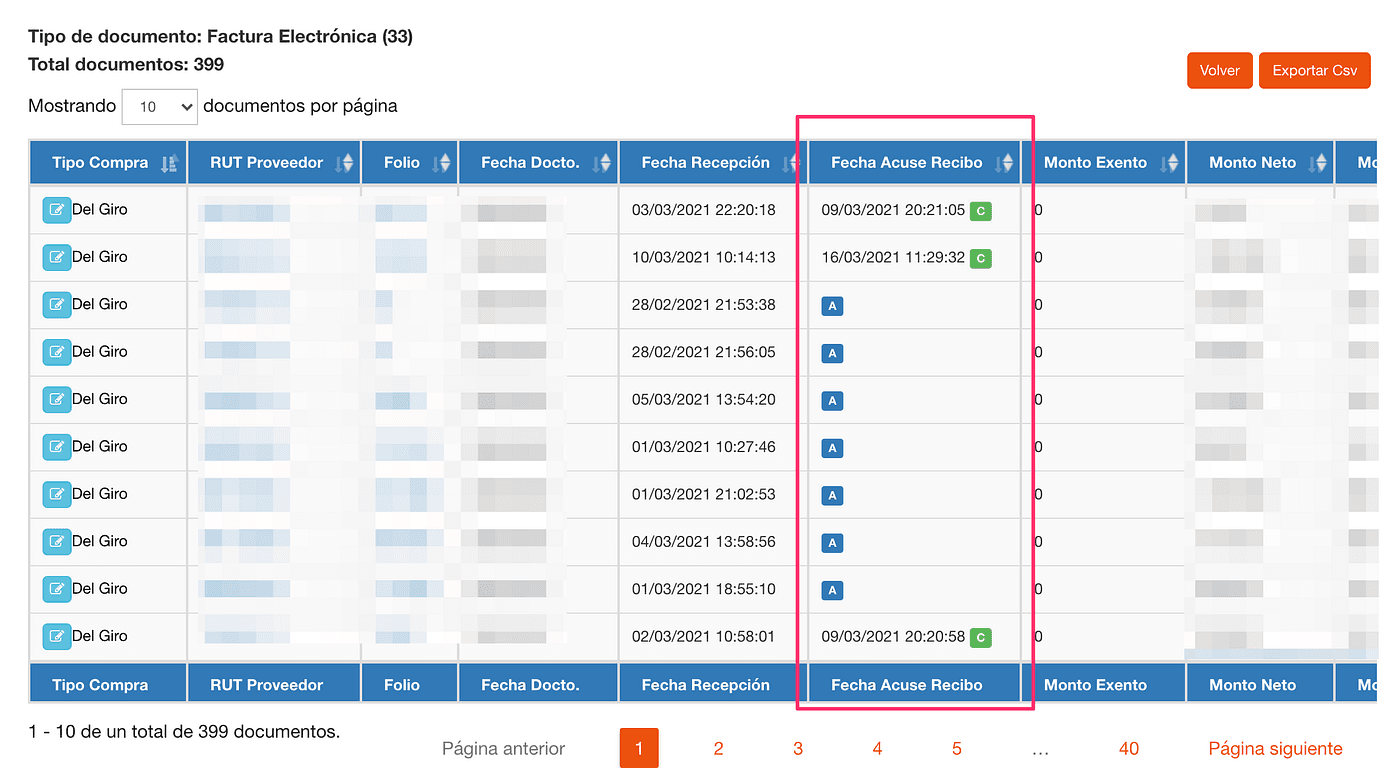Jump to pagination page 3
The height and width of the screenshot is (768, 1400).
pyautogui.click(x=798, y=749)
